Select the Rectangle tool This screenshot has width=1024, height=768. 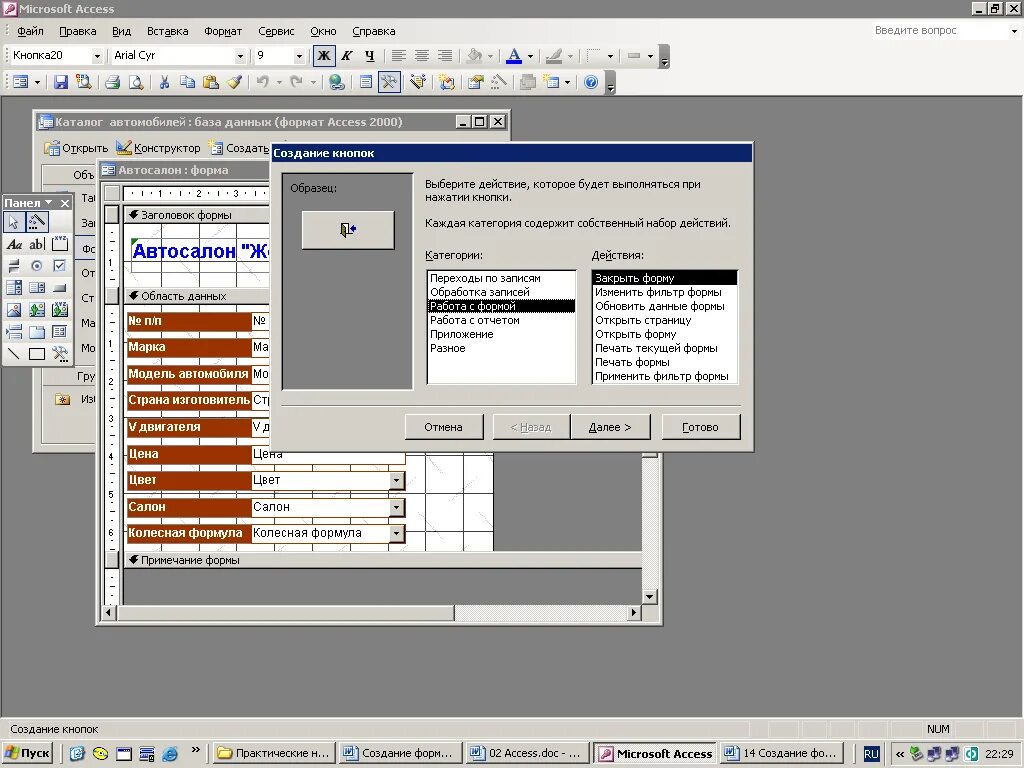click(37, 354)
